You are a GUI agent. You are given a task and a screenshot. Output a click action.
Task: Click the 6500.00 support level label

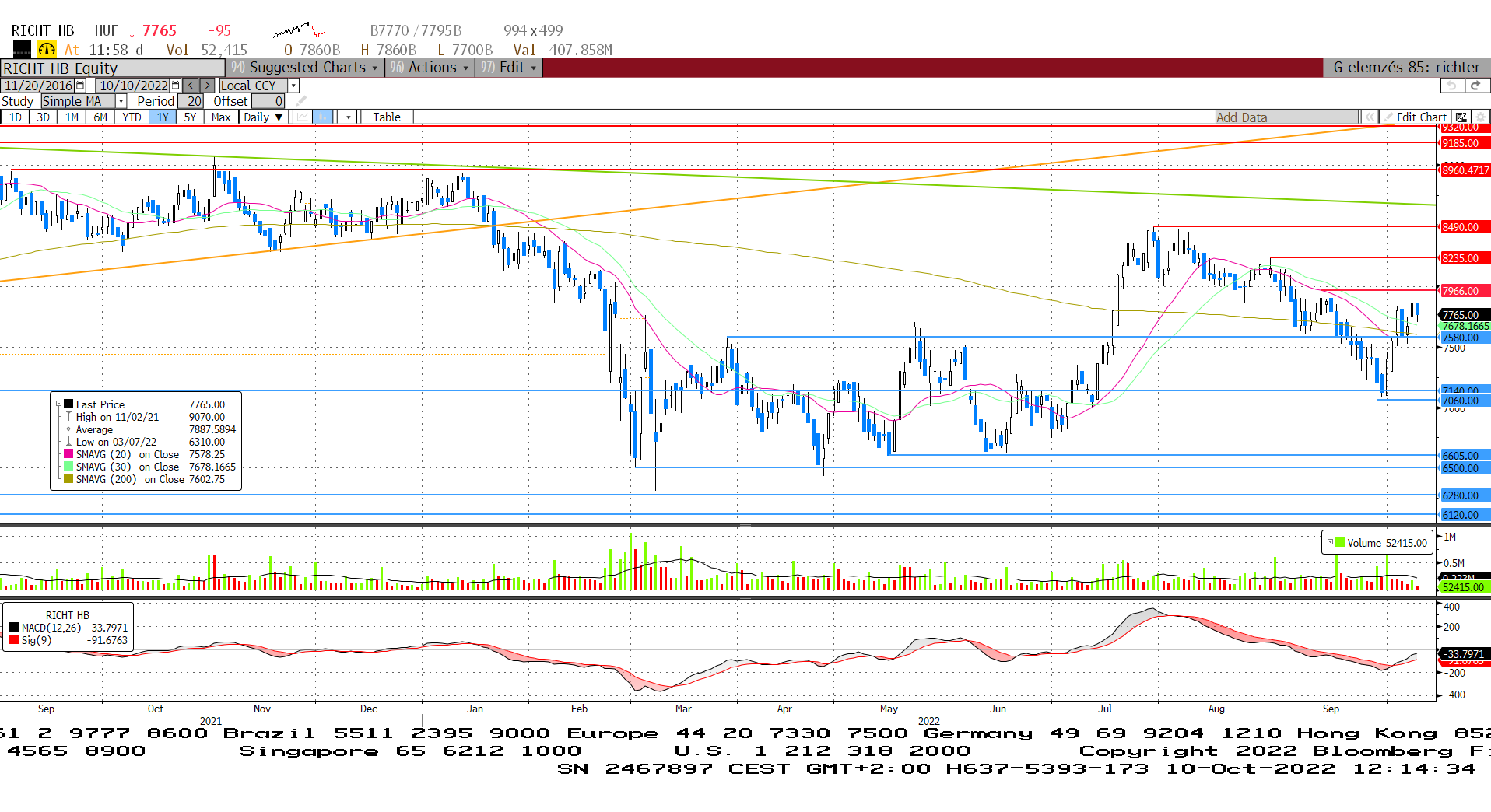point(1464,468)
